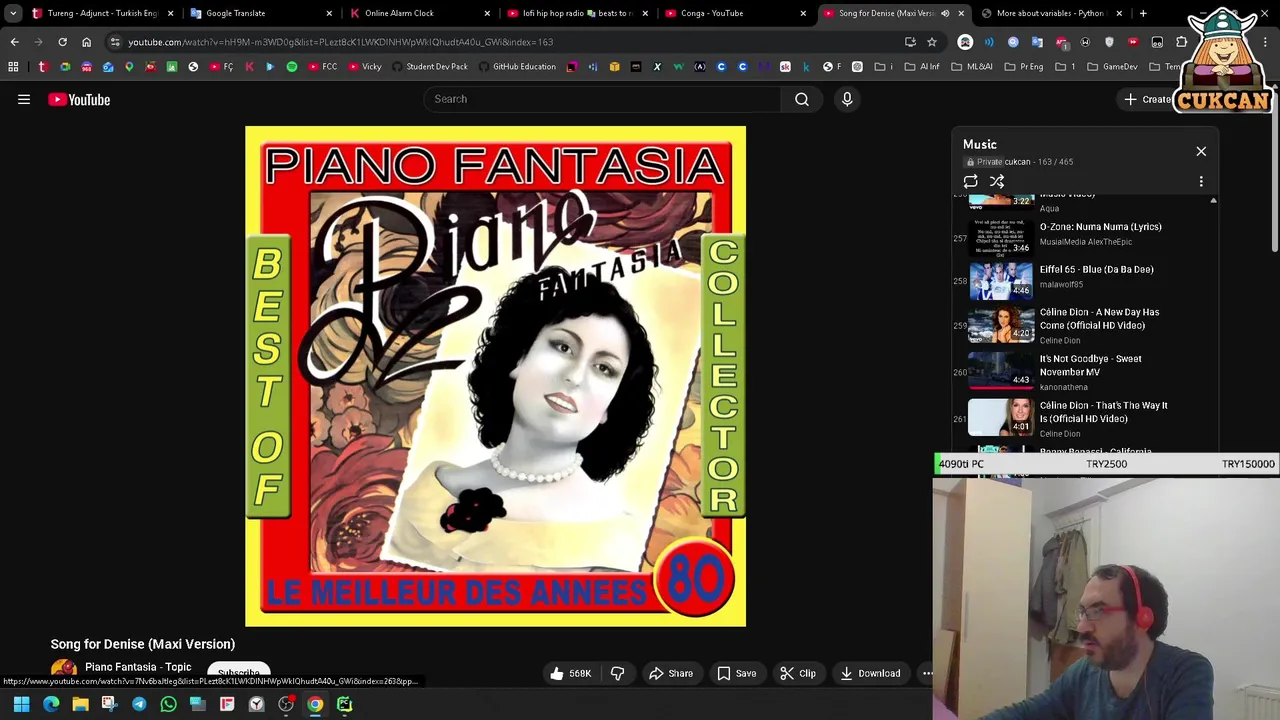Expand the ML&AI bookmarks folder

click(x=971, y=66)
